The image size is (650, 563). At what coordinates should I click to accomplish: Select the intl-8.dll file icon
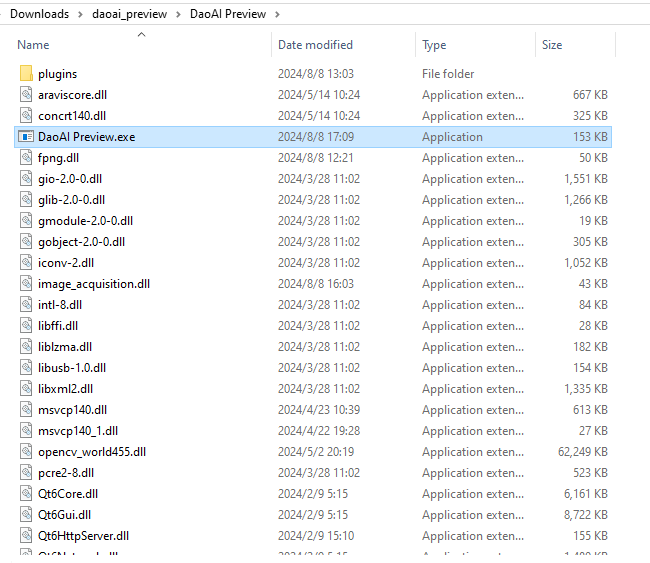[x=26, y=305]
